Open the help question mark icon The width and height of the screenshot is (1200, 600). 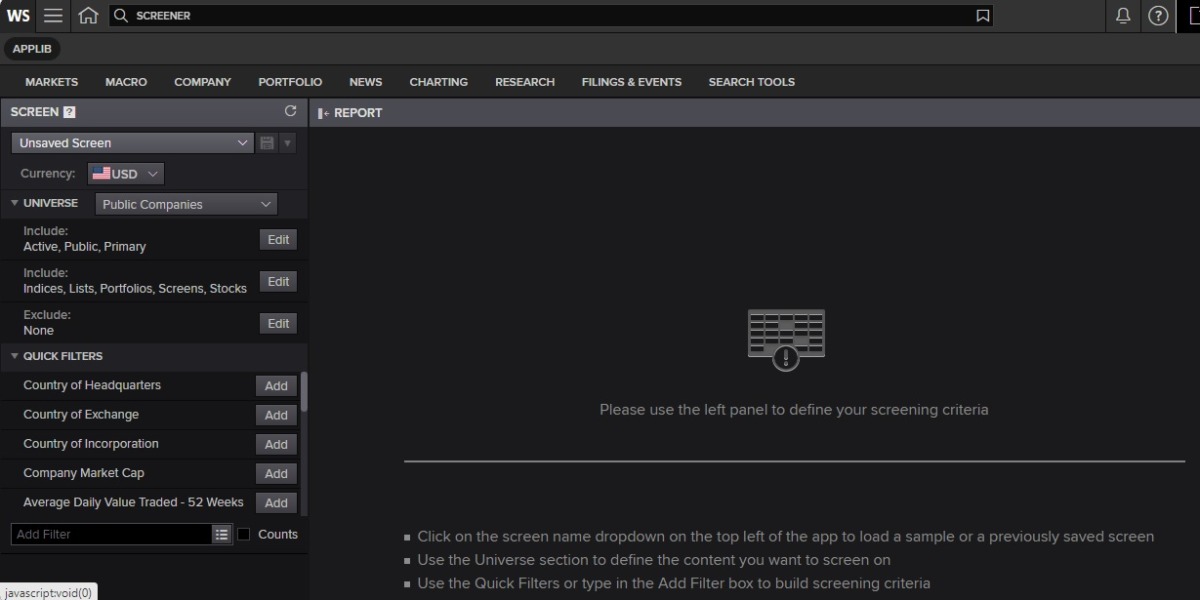pyautogui.click(x=1158, y=16)
